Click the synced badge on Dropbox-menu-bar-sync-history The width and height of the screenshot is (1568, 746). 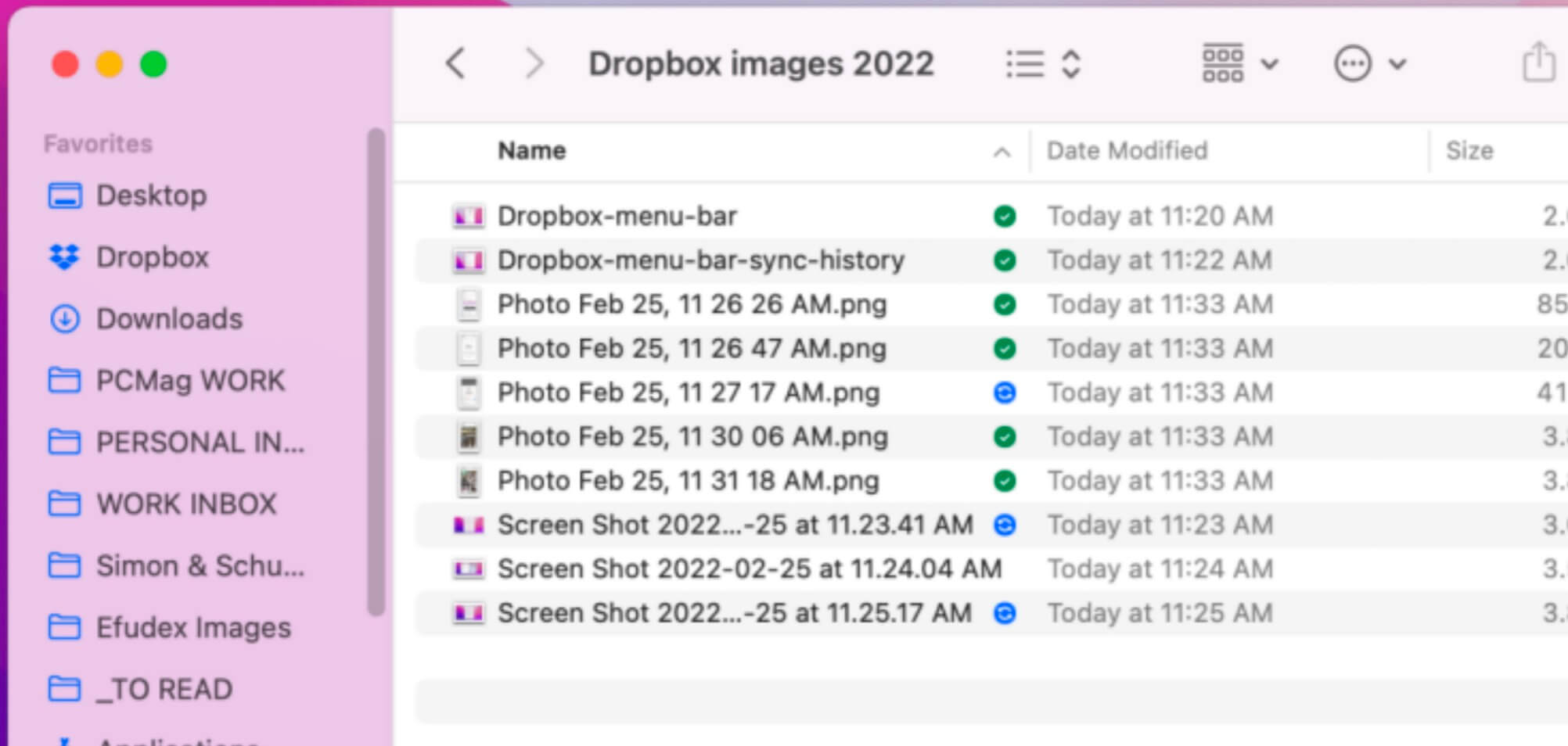click(x=1005, y=260)
